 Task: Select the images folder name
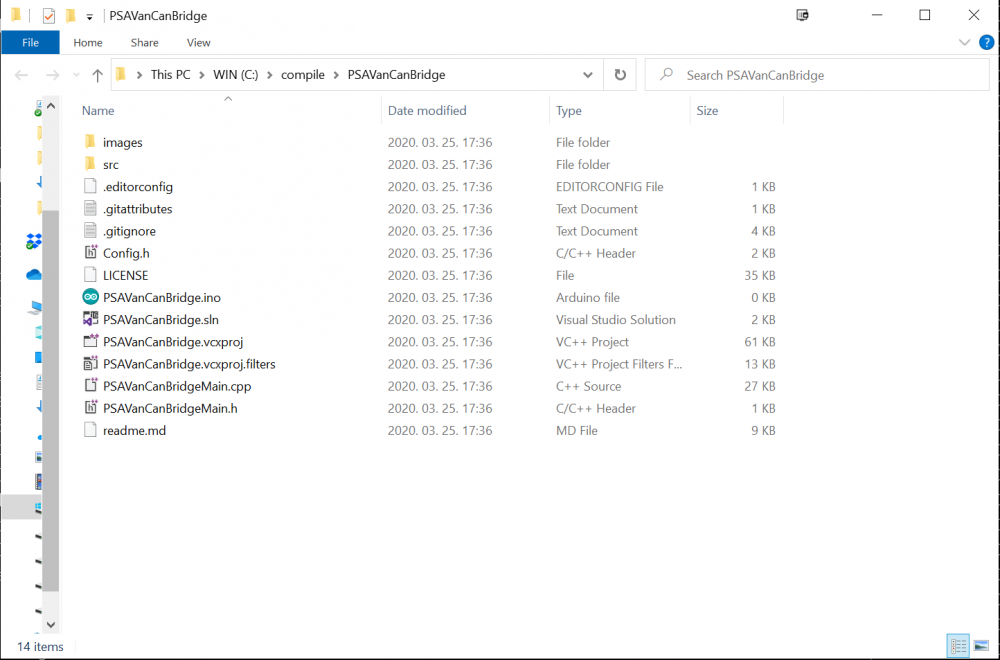coord(122,143)
